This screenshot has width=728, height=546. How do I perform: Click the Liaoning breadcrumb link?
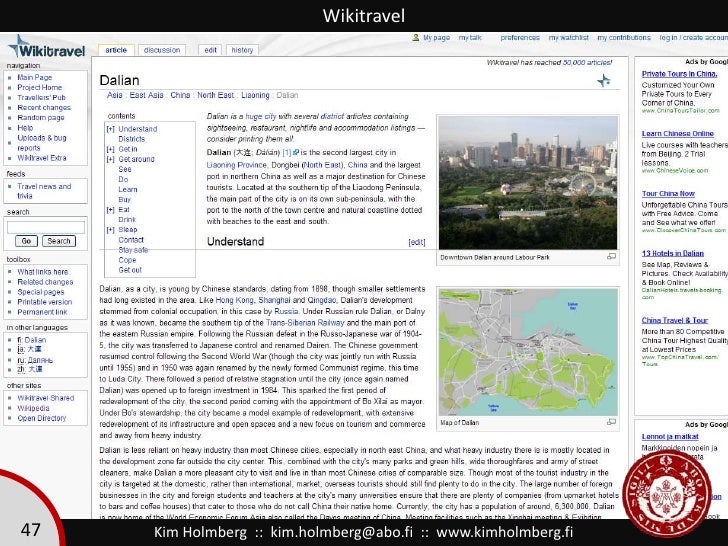255,95
